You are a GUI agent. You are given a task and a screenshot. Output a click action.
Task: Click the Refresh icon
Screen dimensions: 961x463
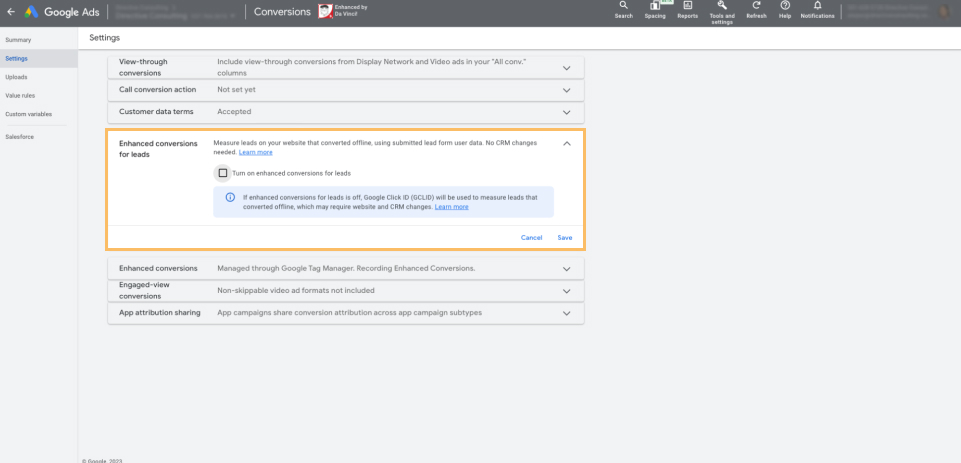[756, 10]
